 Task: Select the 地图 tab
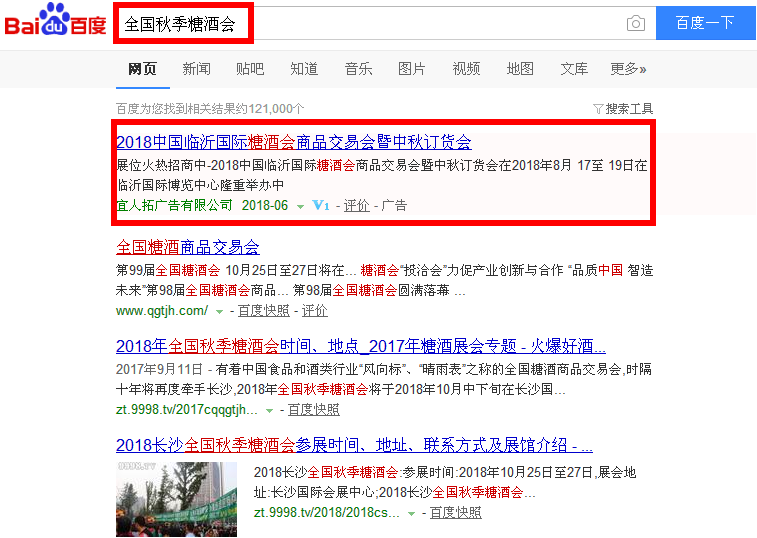(x=520, y=69)
